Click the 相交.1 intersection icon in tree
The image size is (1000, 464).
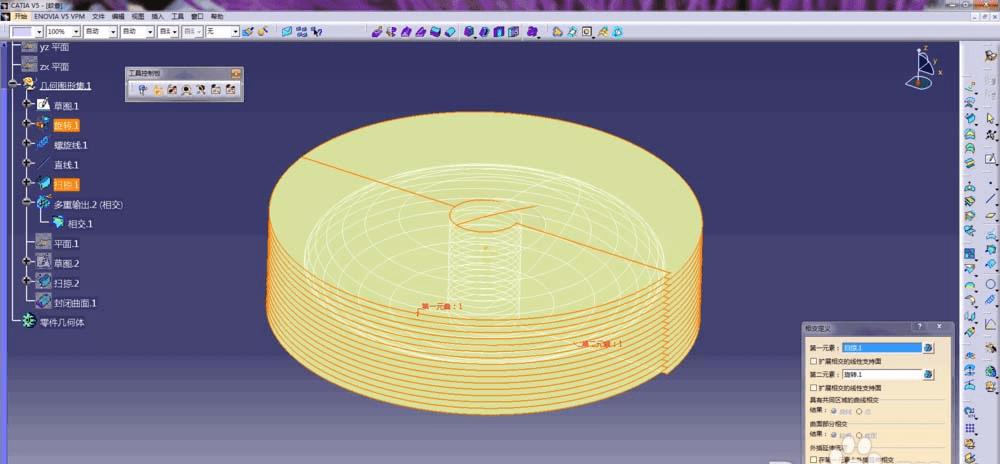[58, 222]
